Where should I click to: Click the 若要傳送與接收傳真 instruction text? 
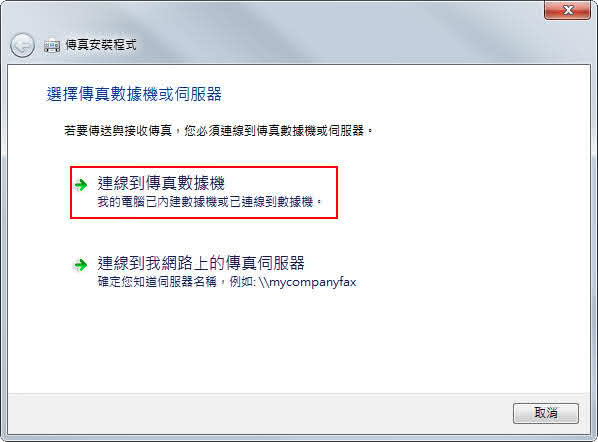[118, 131]
